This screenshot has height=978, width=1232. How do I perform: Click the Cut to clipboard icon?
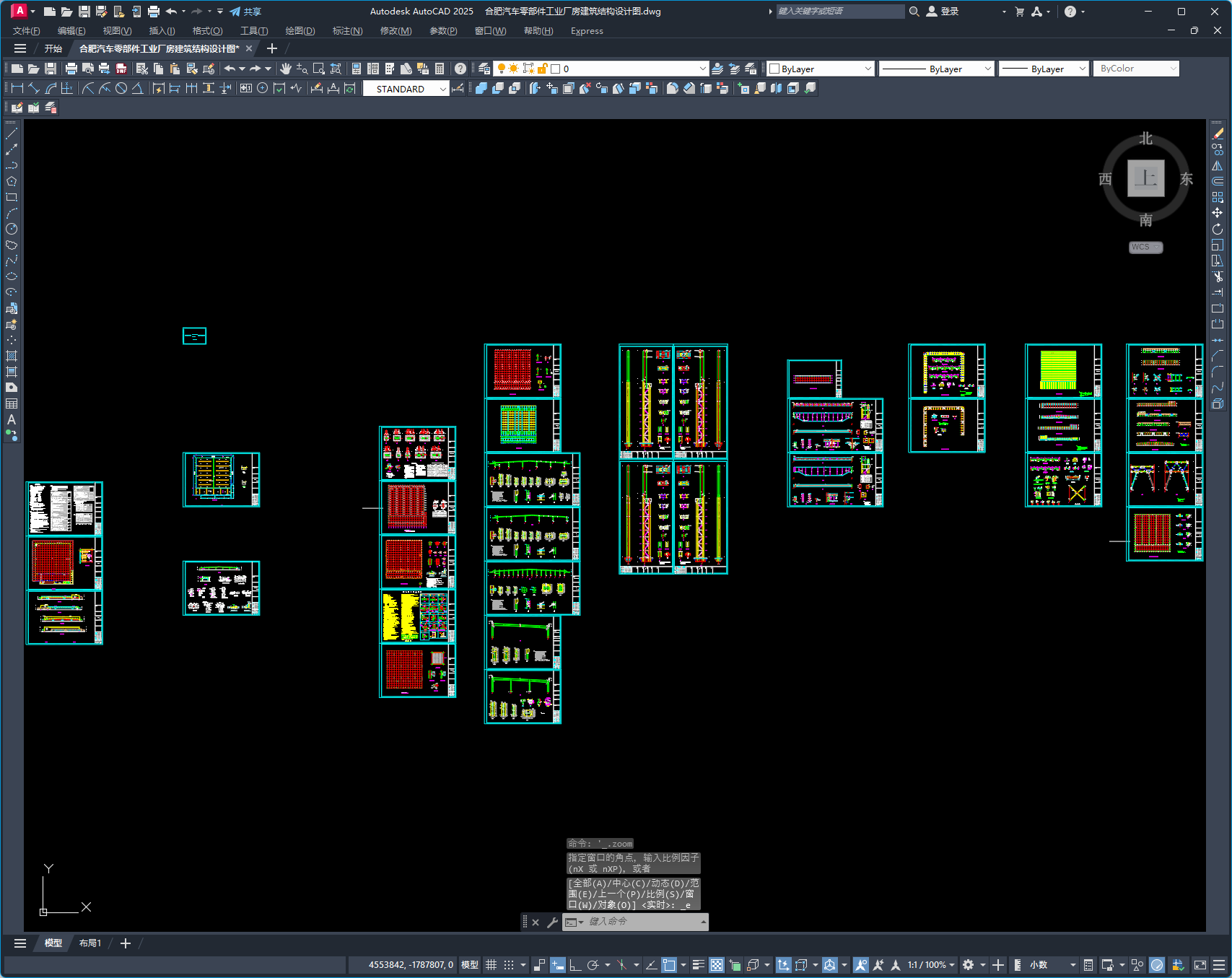click(142, 69)
